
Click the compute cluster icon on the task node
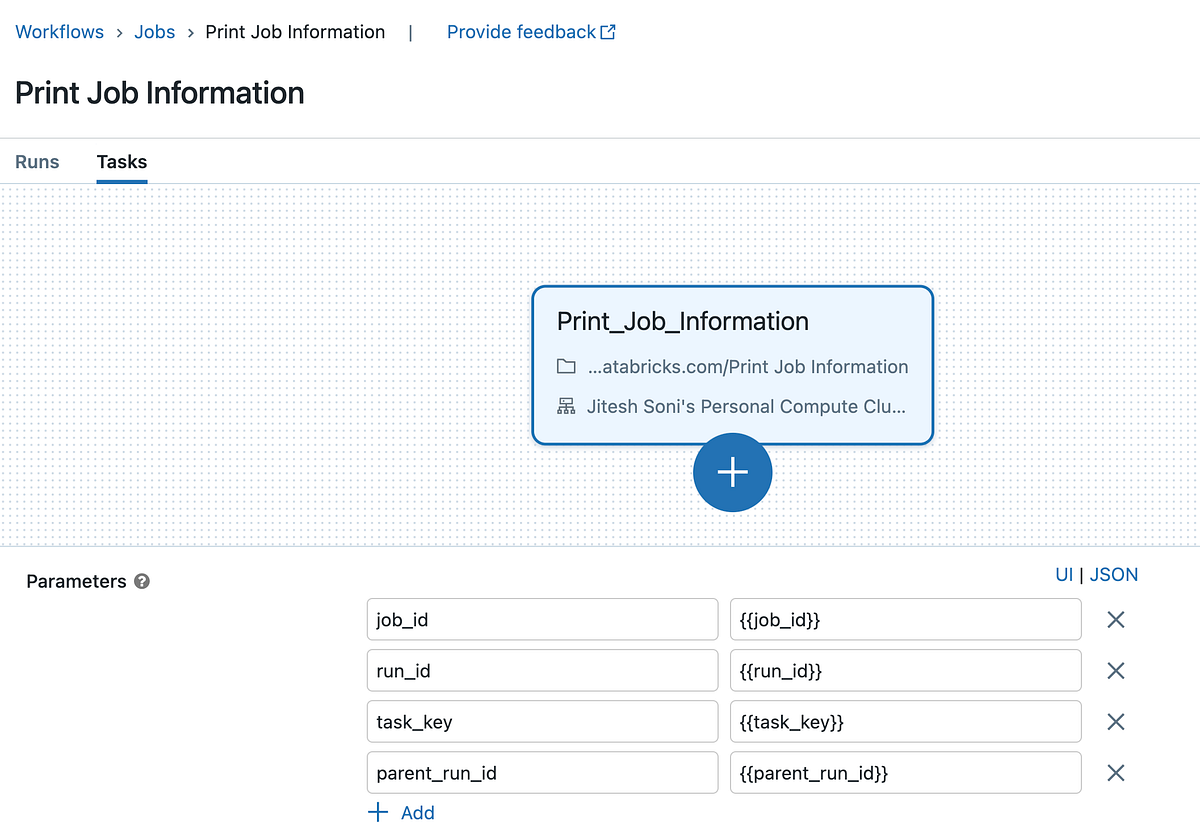[566, 406]
